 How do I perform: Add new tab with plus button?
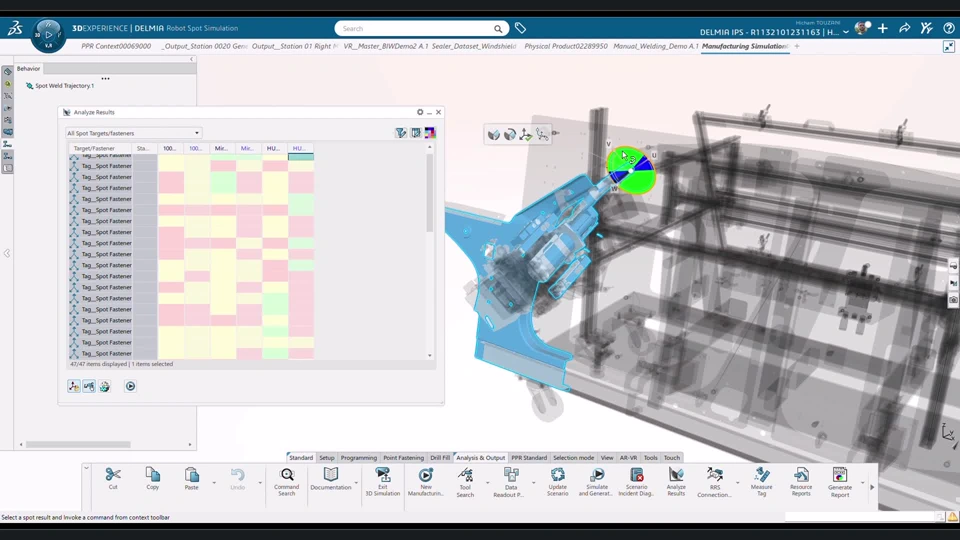797,46
